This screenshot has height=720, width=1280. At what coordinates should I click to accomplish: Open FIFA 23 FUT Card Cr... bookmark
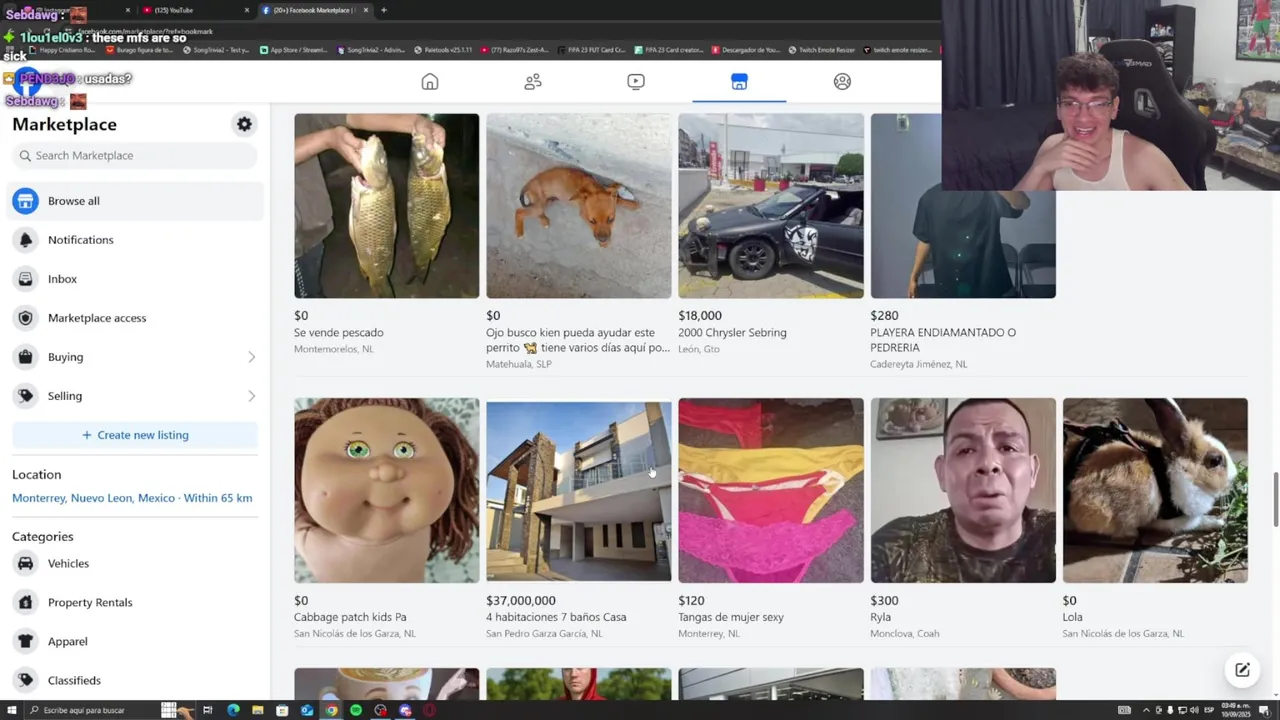pos(590,50)
